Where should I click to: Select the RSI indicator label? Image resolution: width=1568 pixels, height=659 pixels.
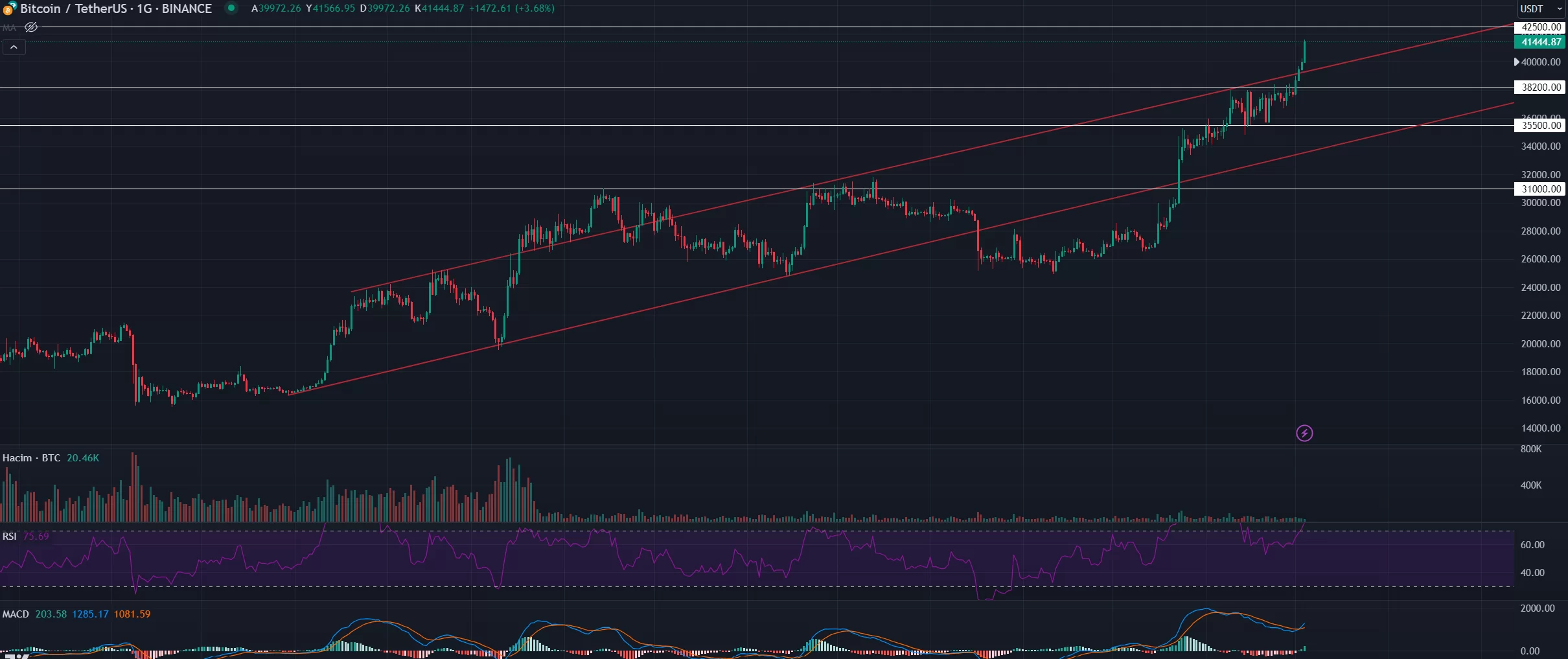(x=10, y=537)
